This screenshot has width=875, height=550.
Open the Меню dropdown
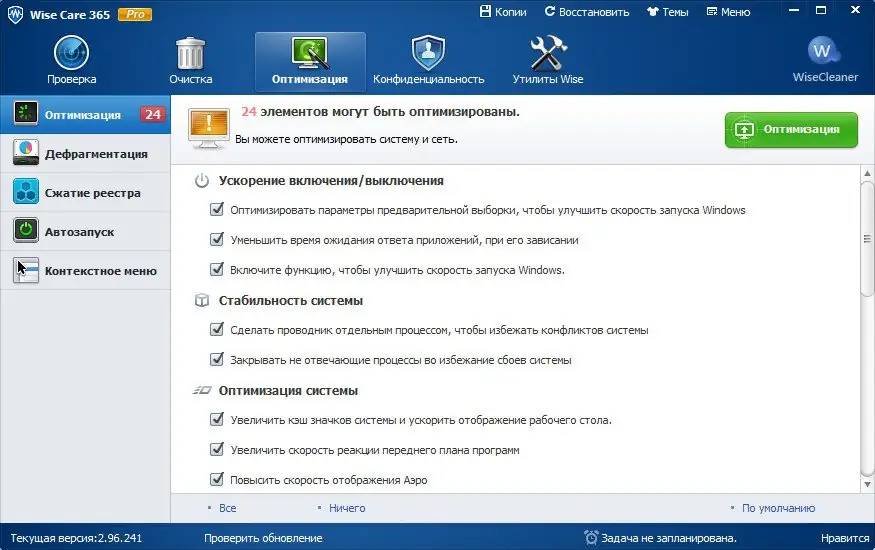728,12
